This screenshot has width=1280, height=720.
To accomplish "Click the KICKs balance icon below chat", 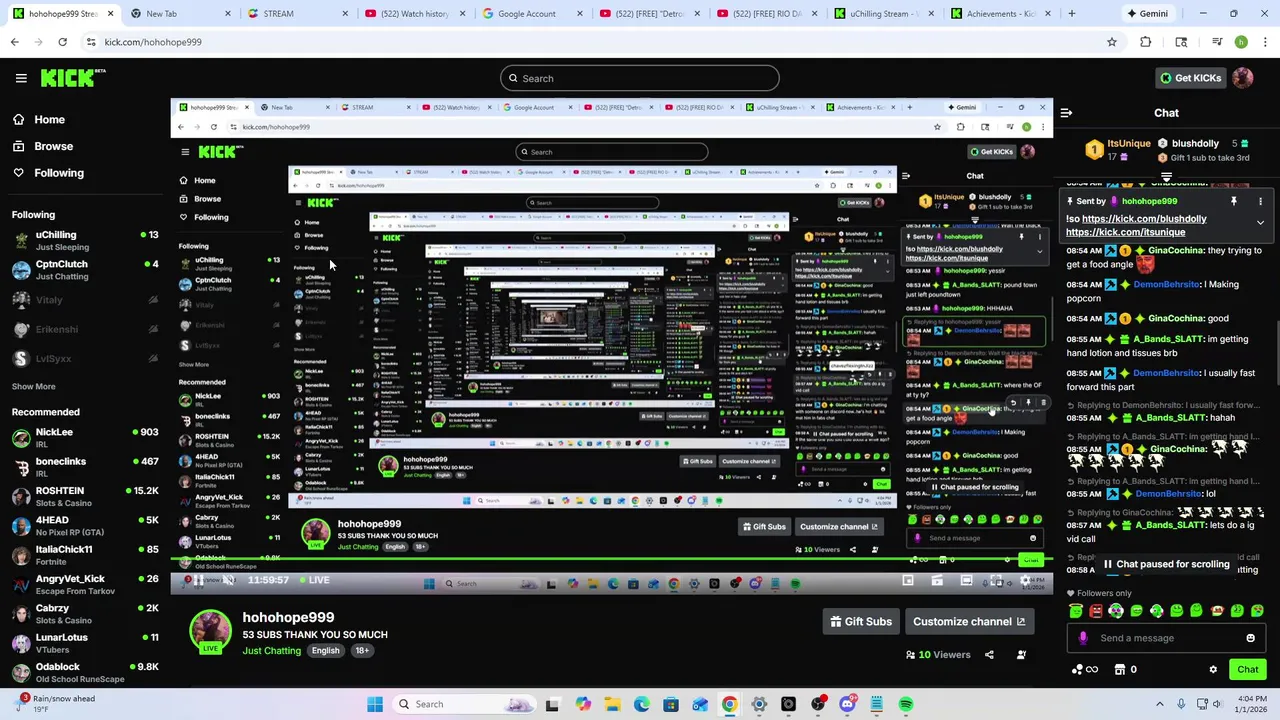I will click(1078, 670).
